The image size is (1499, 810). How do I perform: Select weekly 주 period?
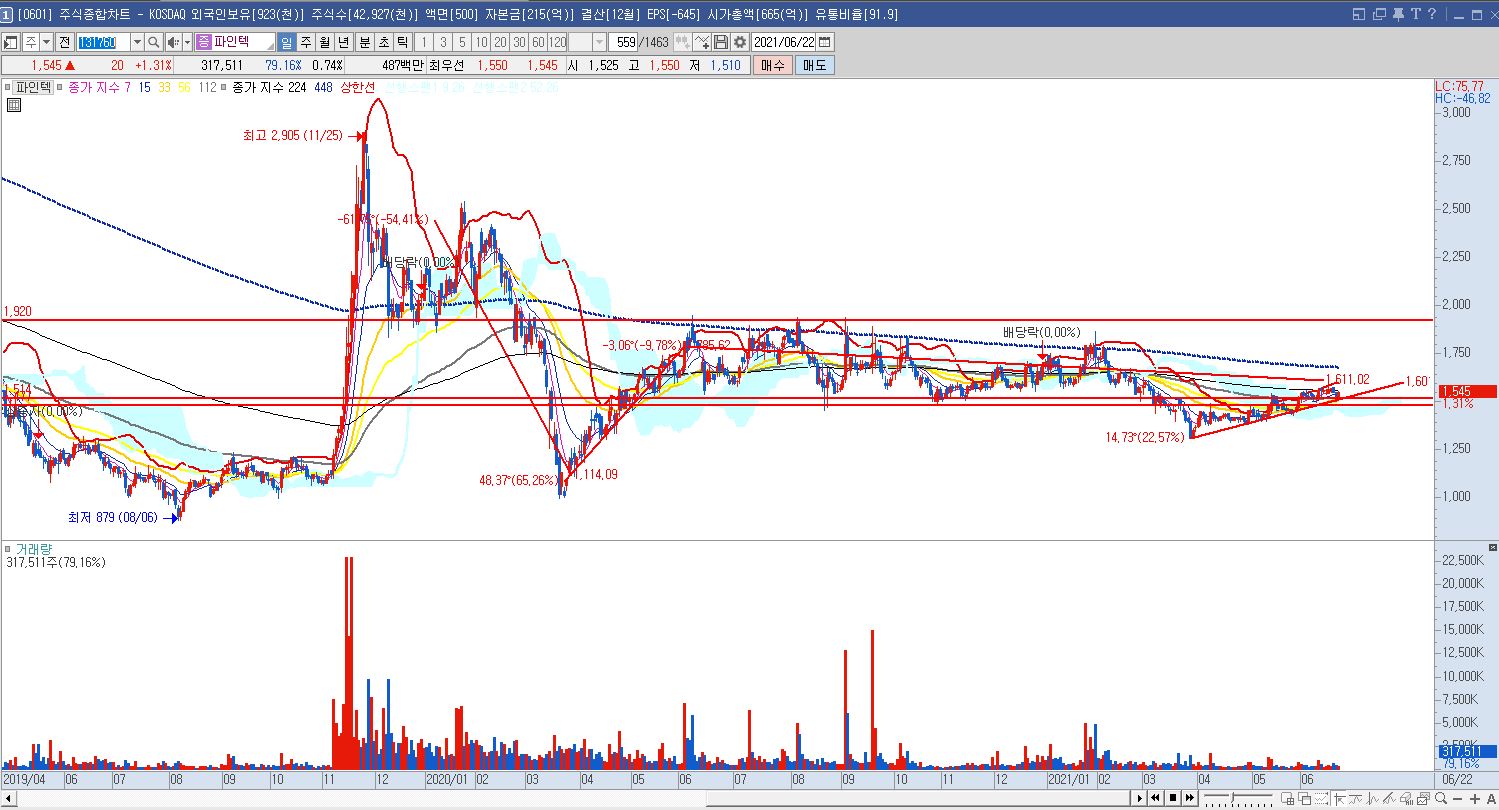click(x=306, y=42)
